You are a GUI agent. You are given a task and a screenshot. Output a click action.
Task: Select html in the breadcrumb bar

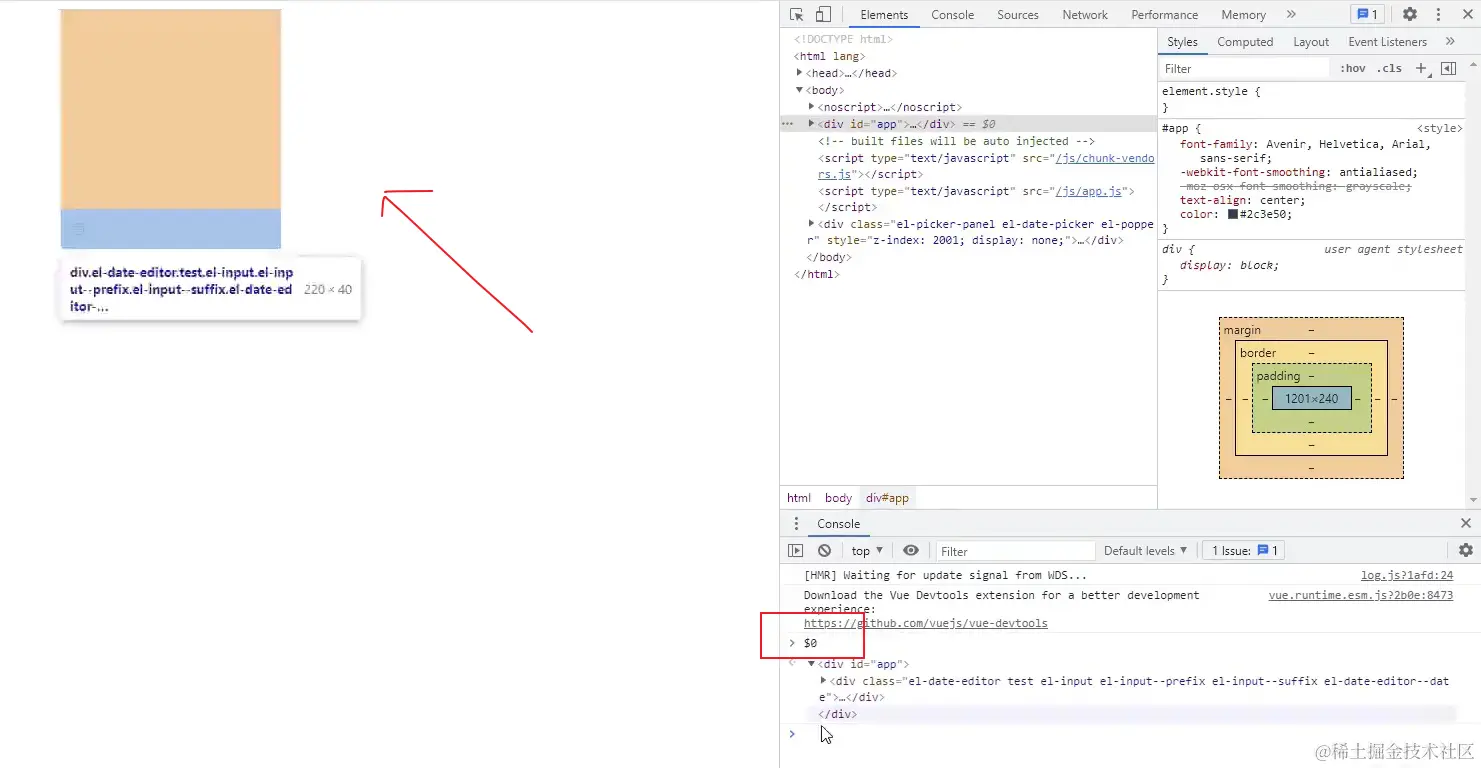[799, 498]
